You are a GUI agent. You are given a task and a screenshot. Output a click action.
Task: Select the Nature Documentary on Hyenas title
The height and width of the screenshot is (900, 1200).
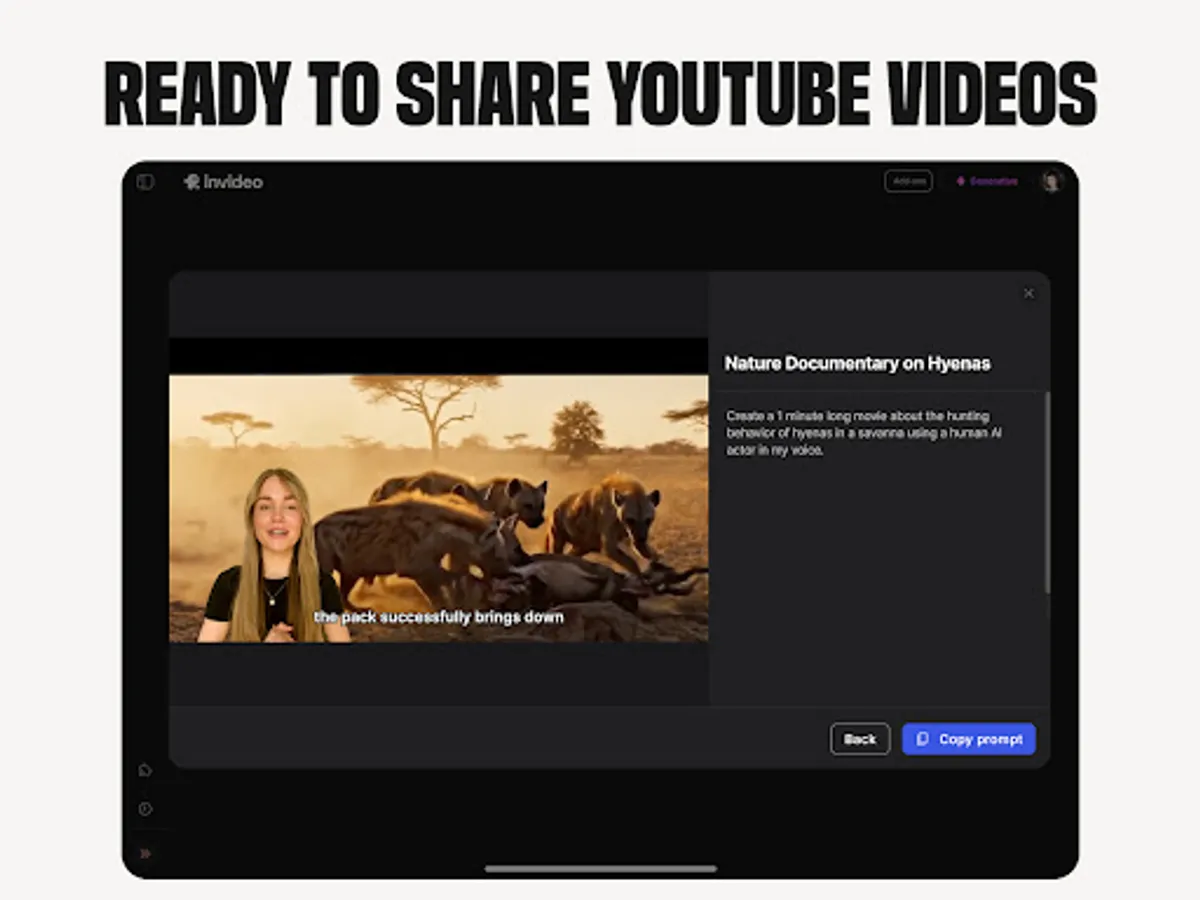(856, 364)
